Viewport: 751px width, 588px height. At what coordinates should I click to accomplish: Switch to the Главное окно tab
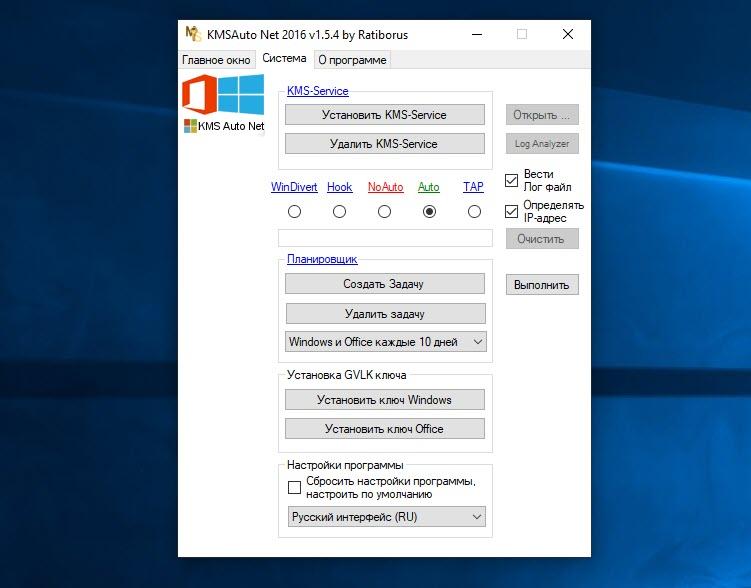tap(216, 60)
